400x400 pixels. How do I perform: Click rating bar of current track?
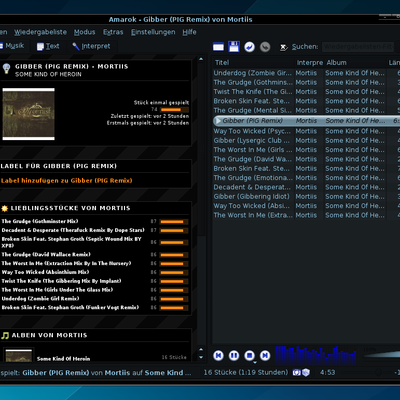tap(175, 109)
